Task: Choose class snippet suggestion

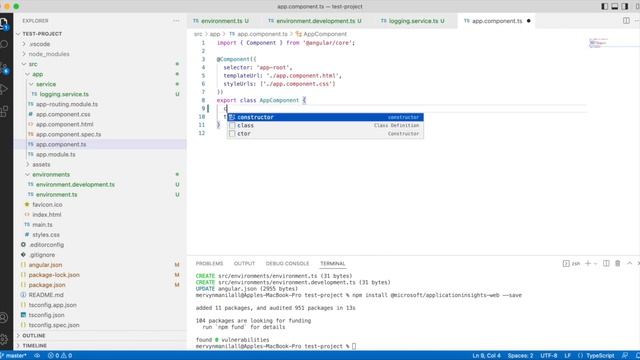Action: click(325, 125)
